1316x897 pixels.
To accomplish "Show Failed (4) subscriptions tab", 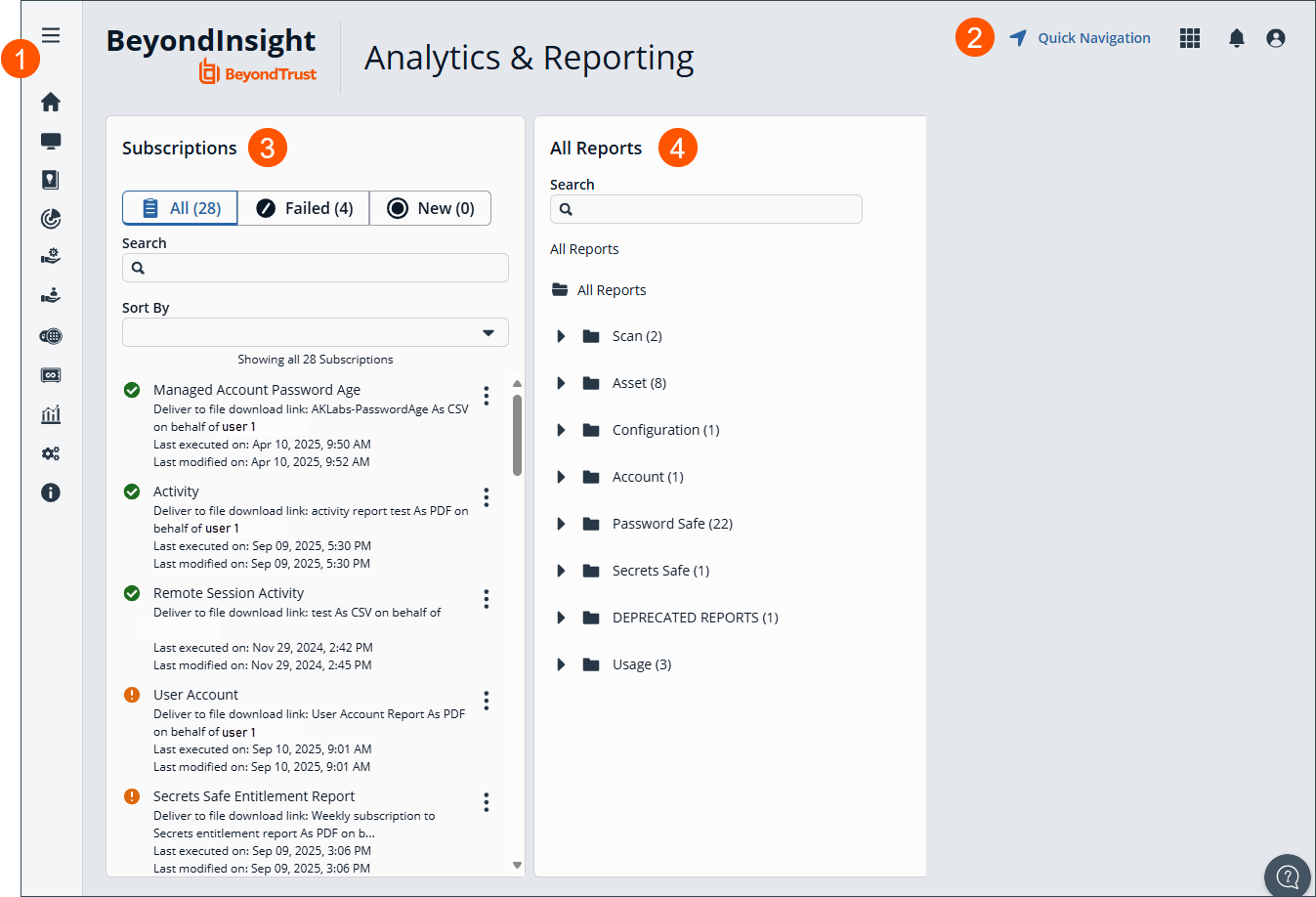I will point(304,208).
